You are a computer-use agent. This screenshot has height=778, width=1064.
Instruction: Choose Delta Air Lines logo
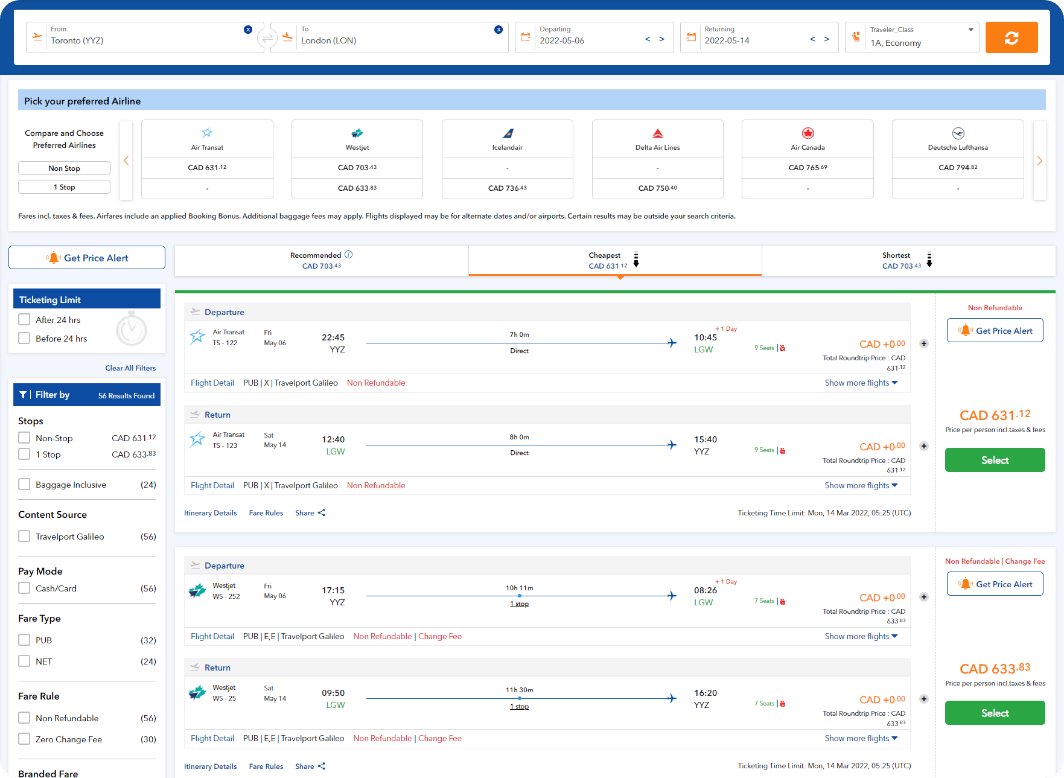[x=658, y=133]
